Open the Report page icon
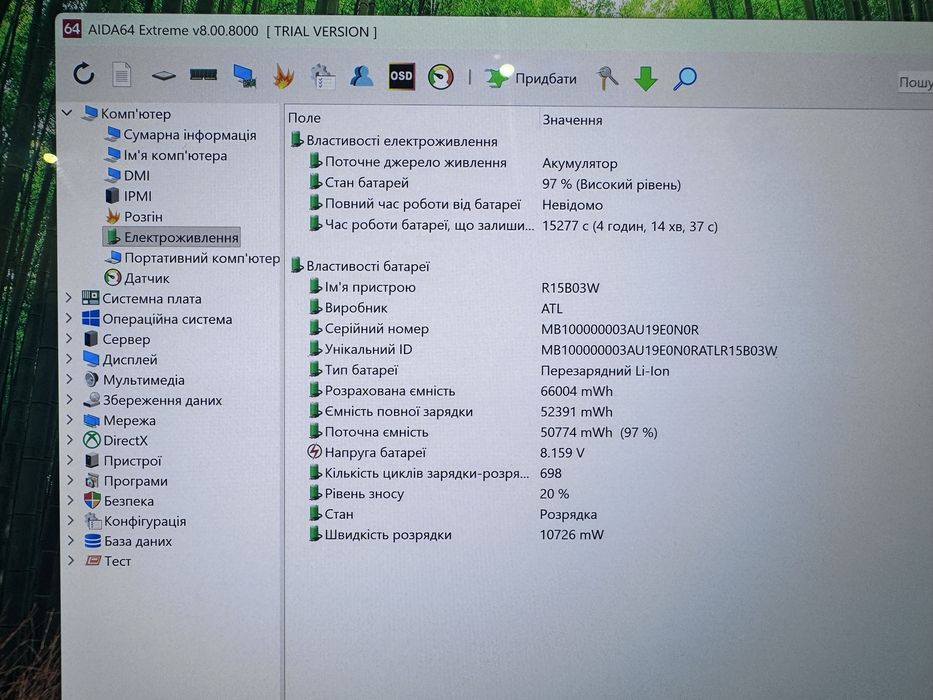 tap(121, 74)
